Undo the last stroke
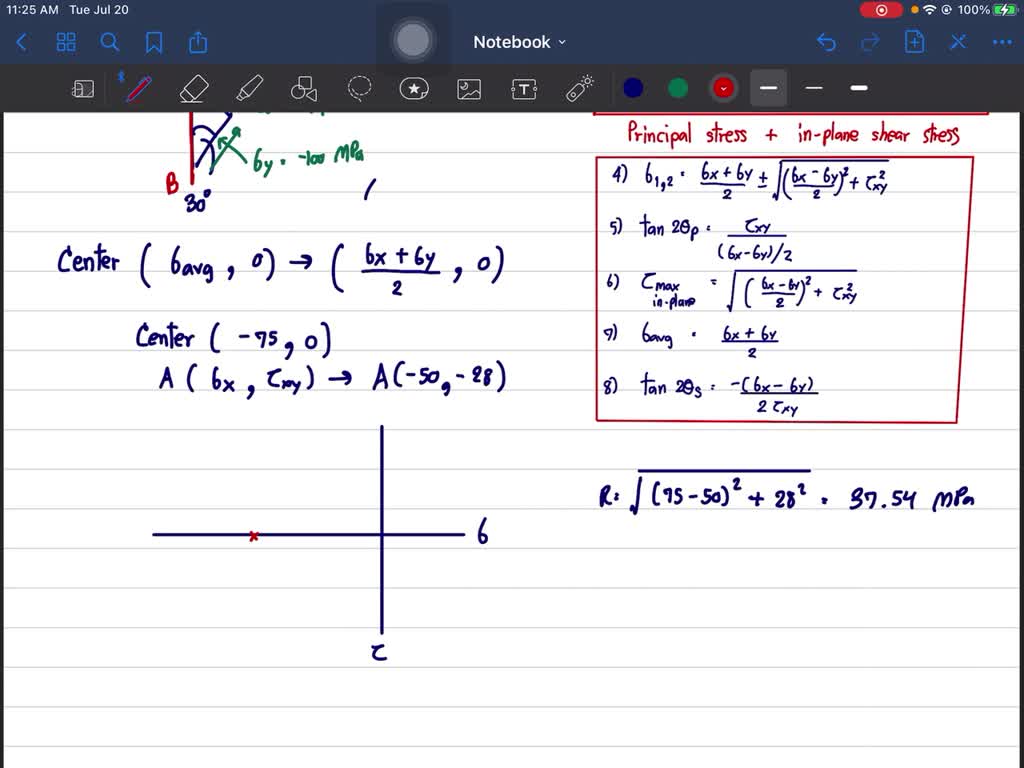The width and height of the screenshot is (1024, 768). (x=827, y=42)
